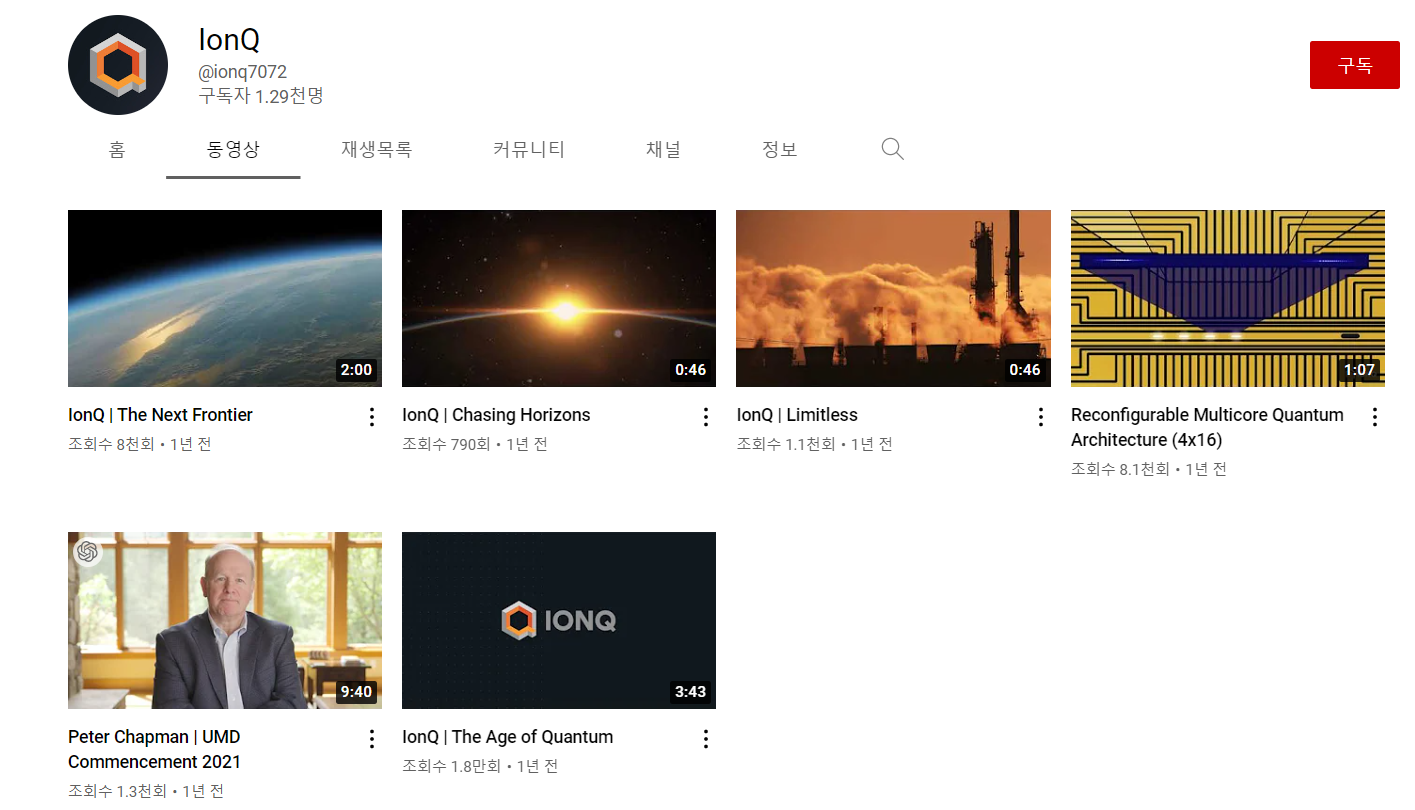The width and height of the screenshot is (1415, 810).
Task: Select the 동영상 tab
Action: click(x=233, y=150)
